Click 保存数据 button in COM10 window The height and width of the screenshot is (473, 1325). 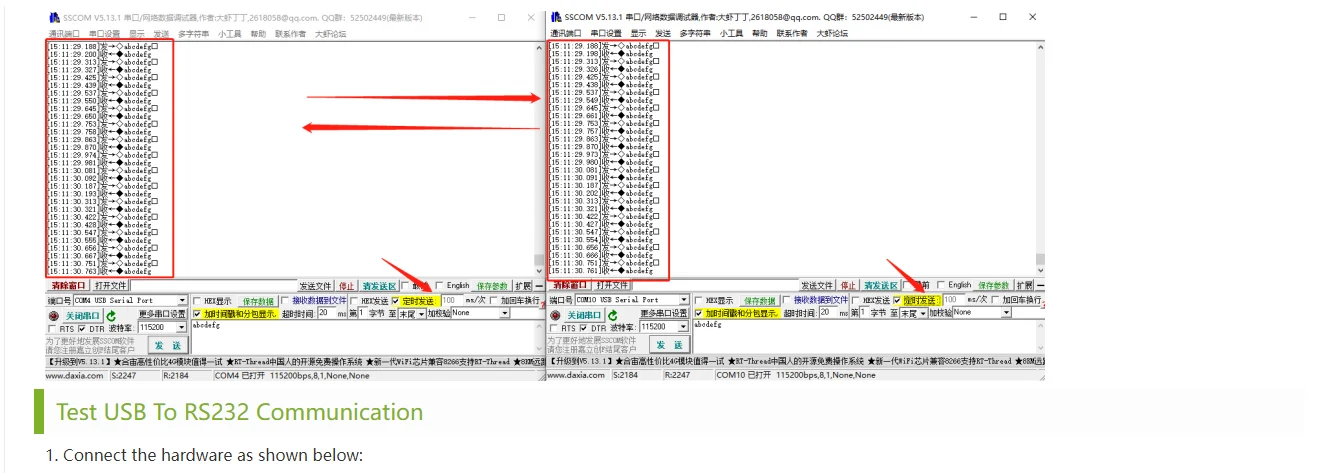pyautogui.click(x=760, y=300)
